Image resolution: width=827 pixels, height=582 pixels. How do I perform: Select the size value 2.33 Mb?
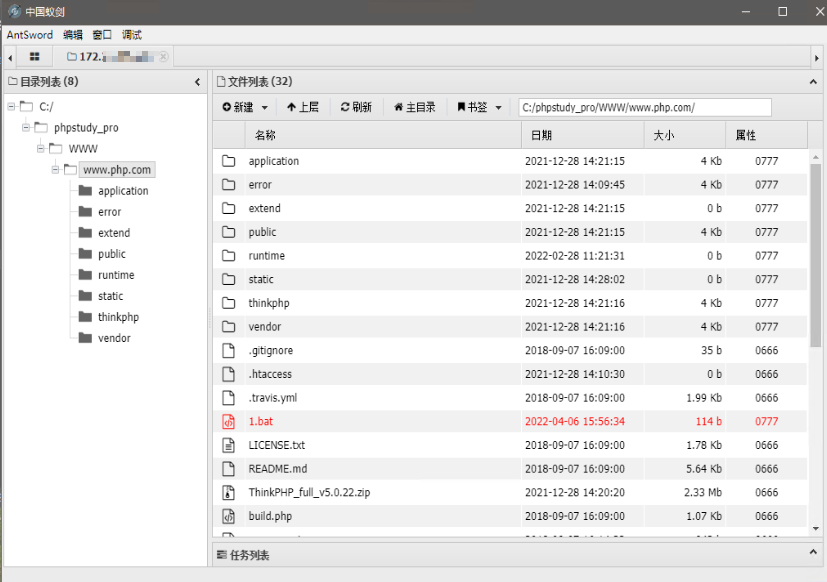703,492
